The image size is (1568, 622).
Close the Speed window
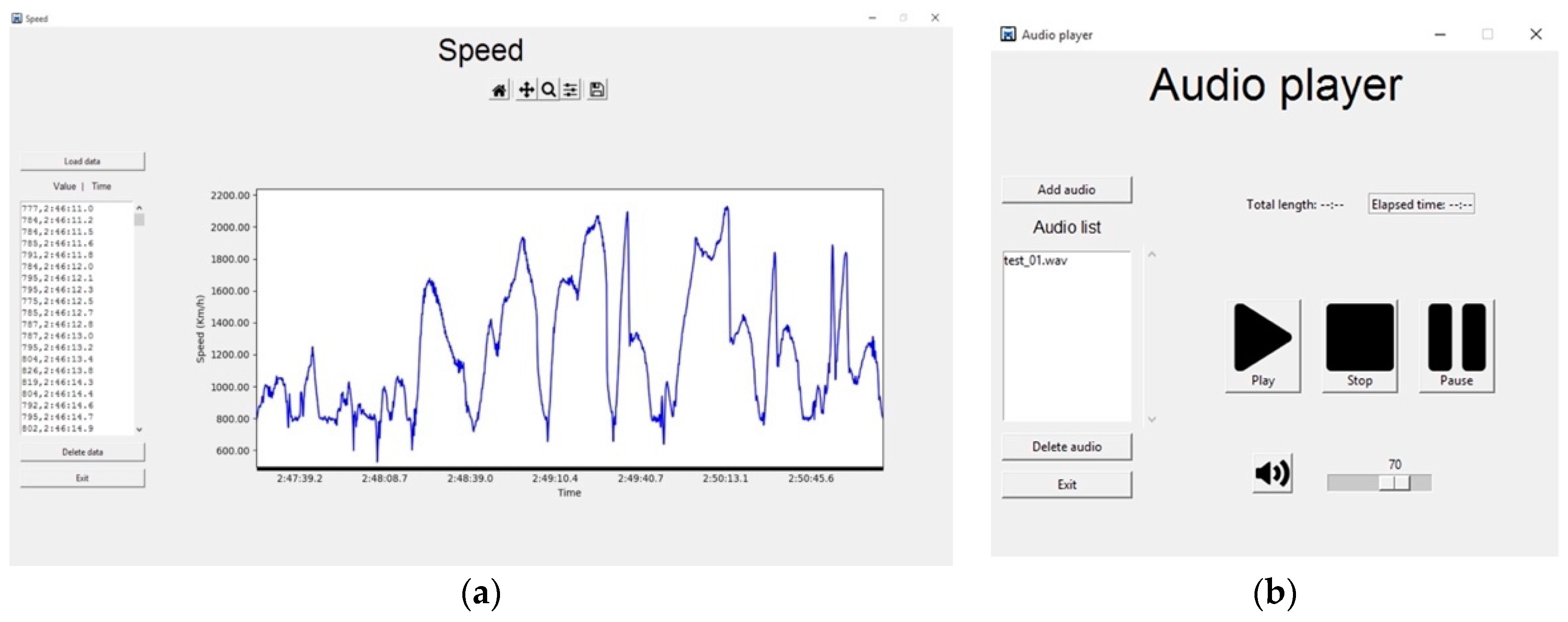point(935,18)
